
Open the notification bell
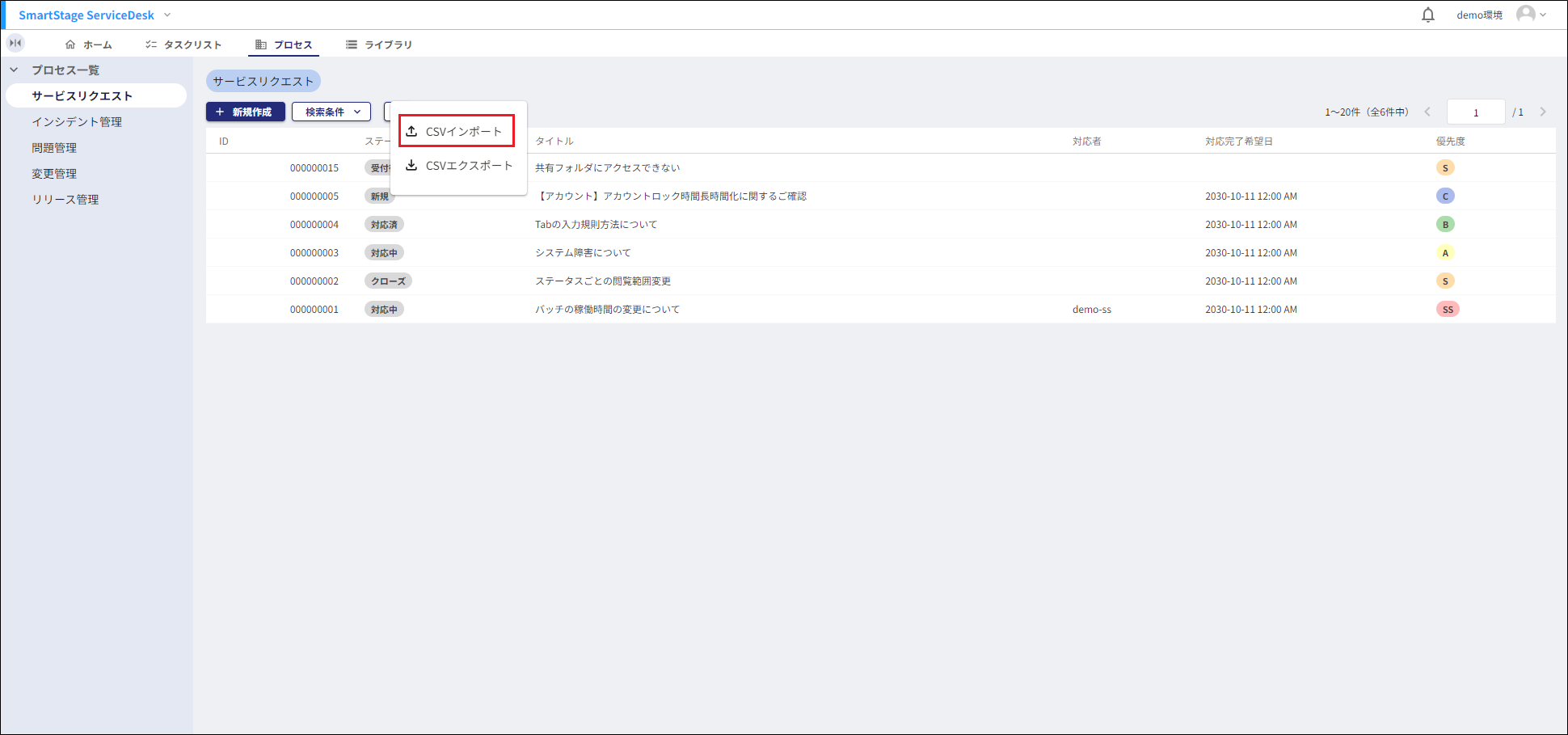(1428, 15)
